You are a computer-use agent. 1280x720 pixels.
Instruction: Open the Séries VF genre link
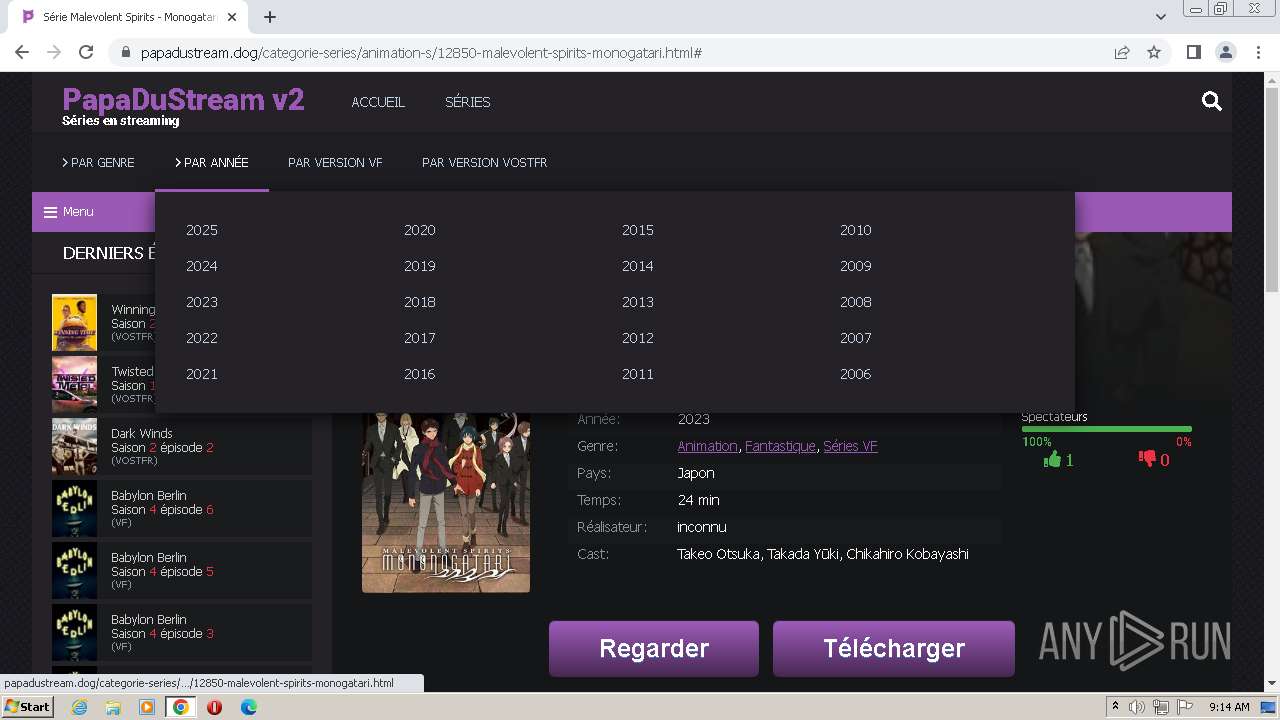click(850, 446)
